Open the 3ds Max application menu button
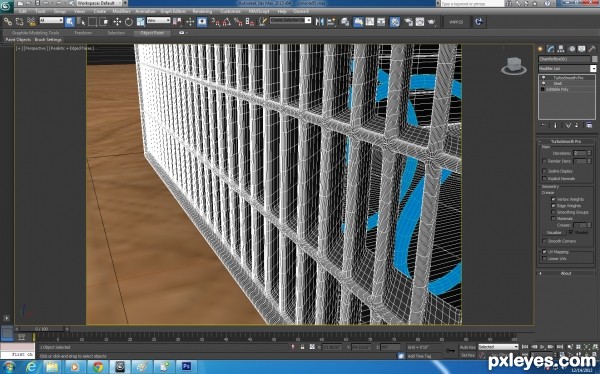 [7, 7]
